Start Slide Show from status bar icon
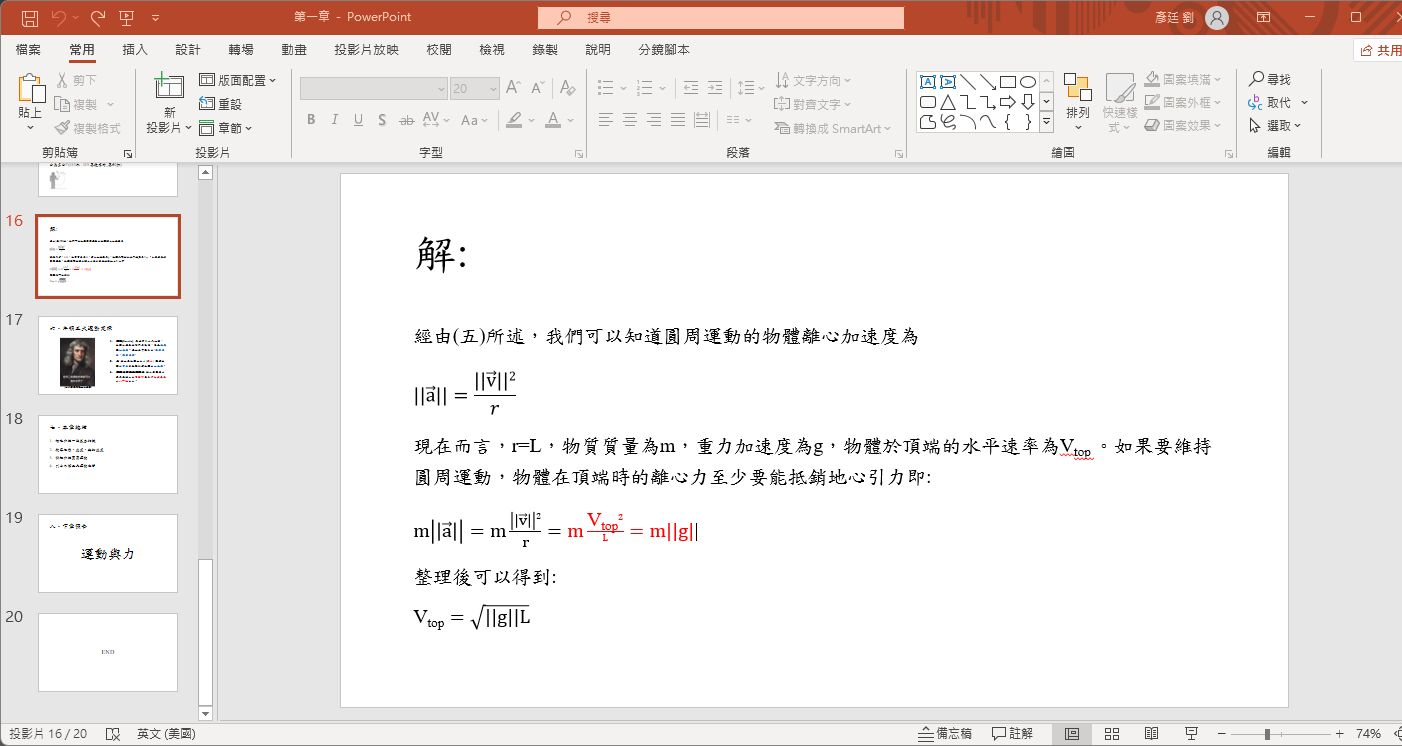The height and width of the screenshot is (746, 1402). tap(1190, 734)
